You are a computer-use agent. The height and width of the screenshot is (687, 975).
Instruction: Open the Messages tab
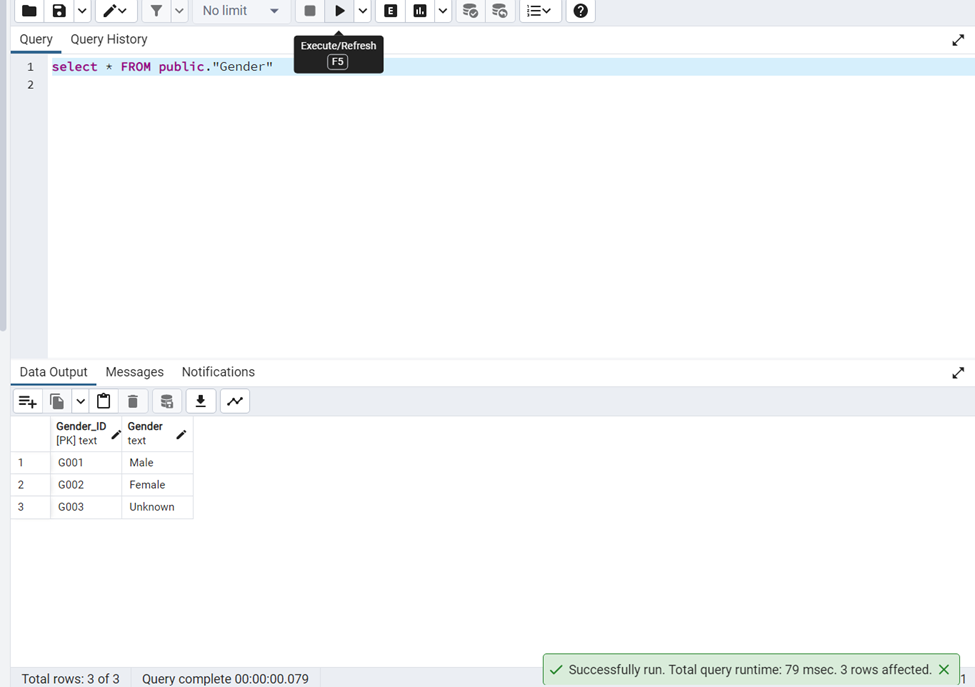134,372
